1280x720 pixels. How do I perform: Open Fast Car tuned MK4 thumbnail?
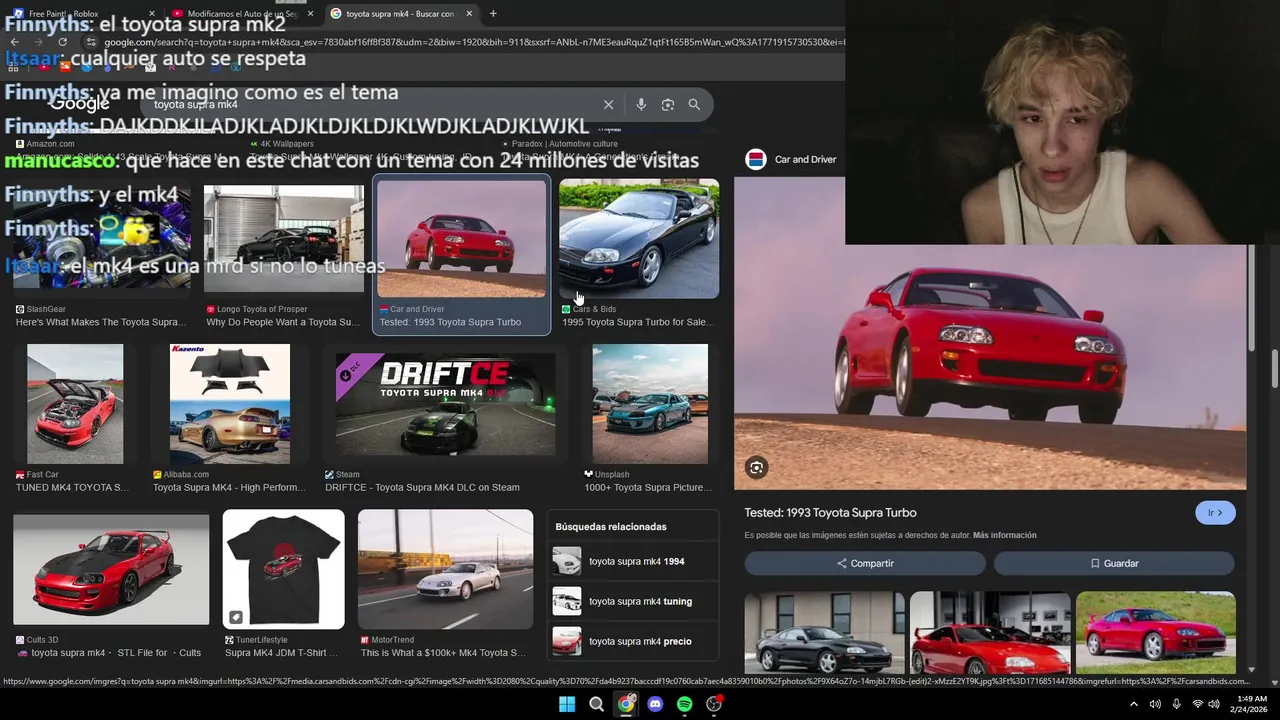(75, 404)
